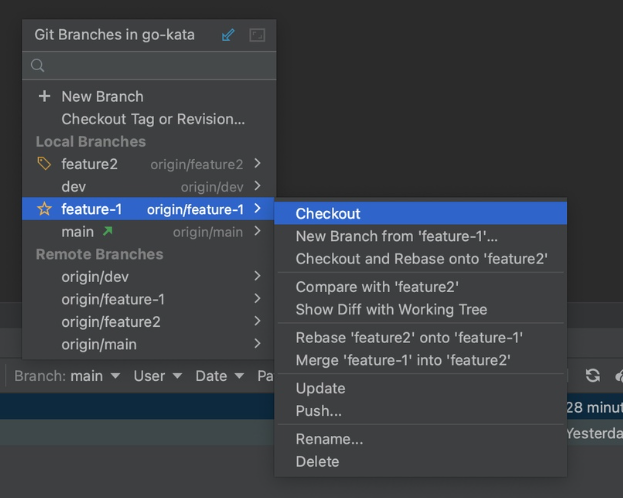Click the refresh icon in the log toolbar
623x498 pixels.
point(593,376)
